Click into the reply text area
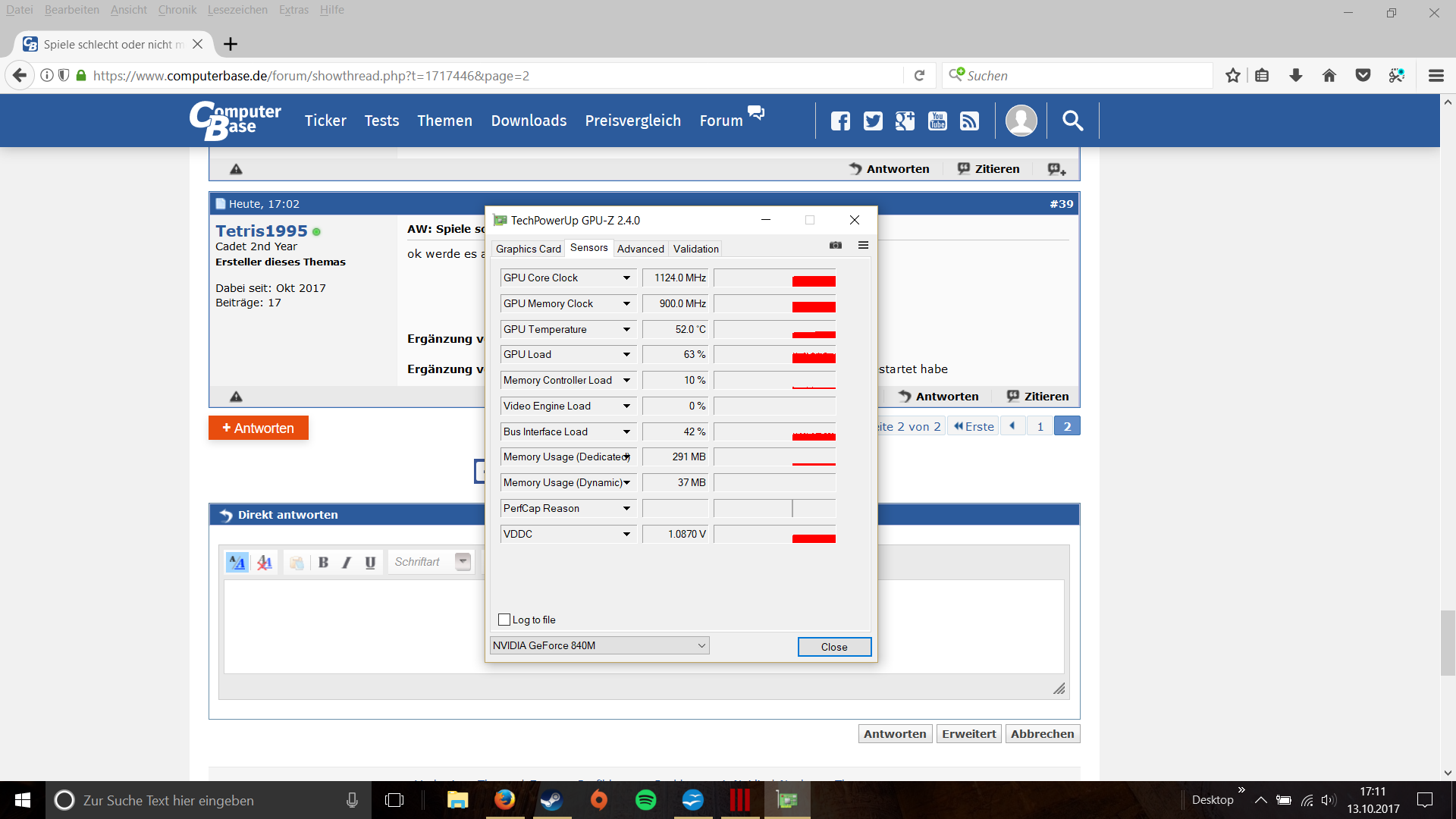 tap(356, 626)
